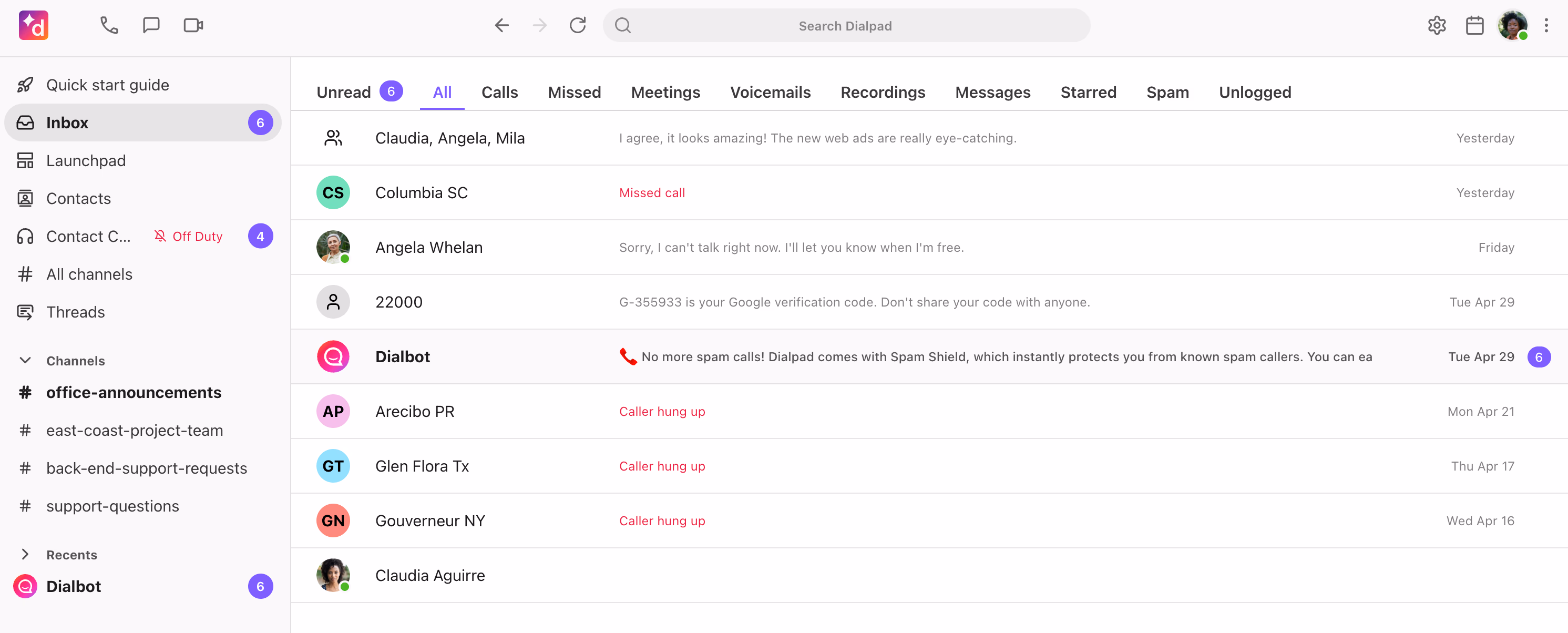Toggle the Off Duty status
This screenshot has width=1568, height=633.
pyautogui.click(x=188, y=236)
